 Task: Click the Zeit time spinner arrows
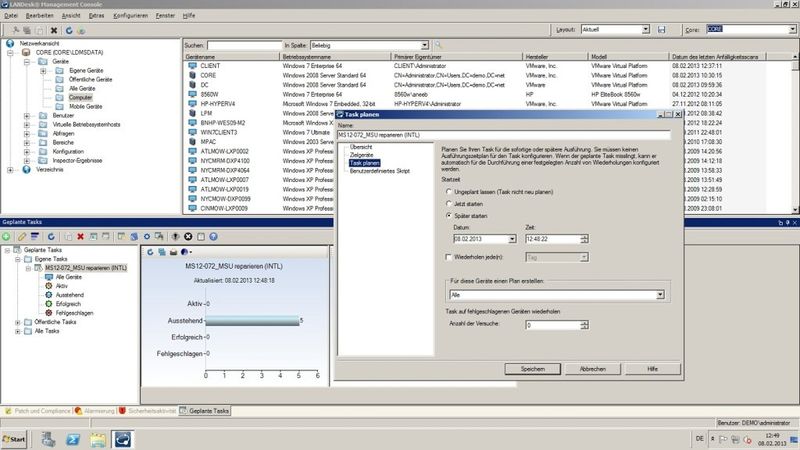(x=584, y=239)
